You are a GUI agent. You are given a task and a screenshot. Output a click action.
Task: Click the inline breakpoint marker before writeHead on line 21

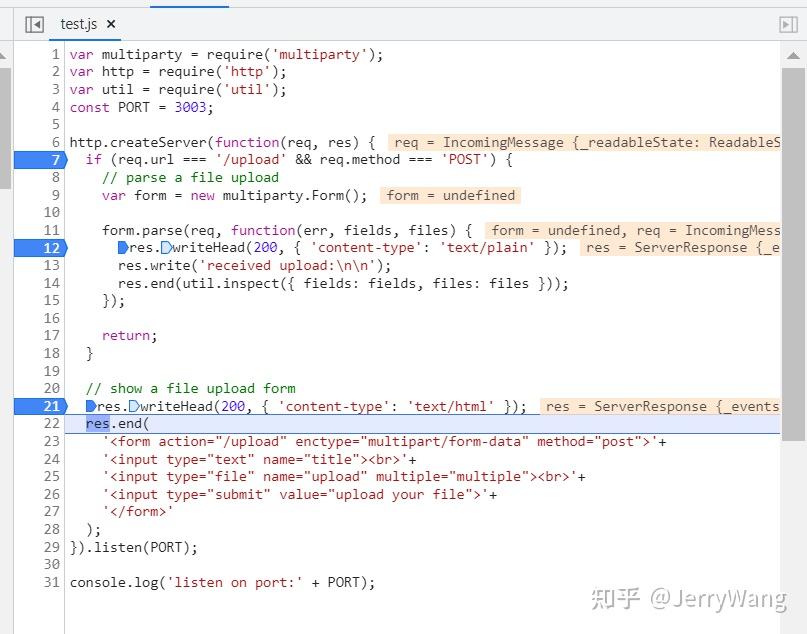[136, 406]
